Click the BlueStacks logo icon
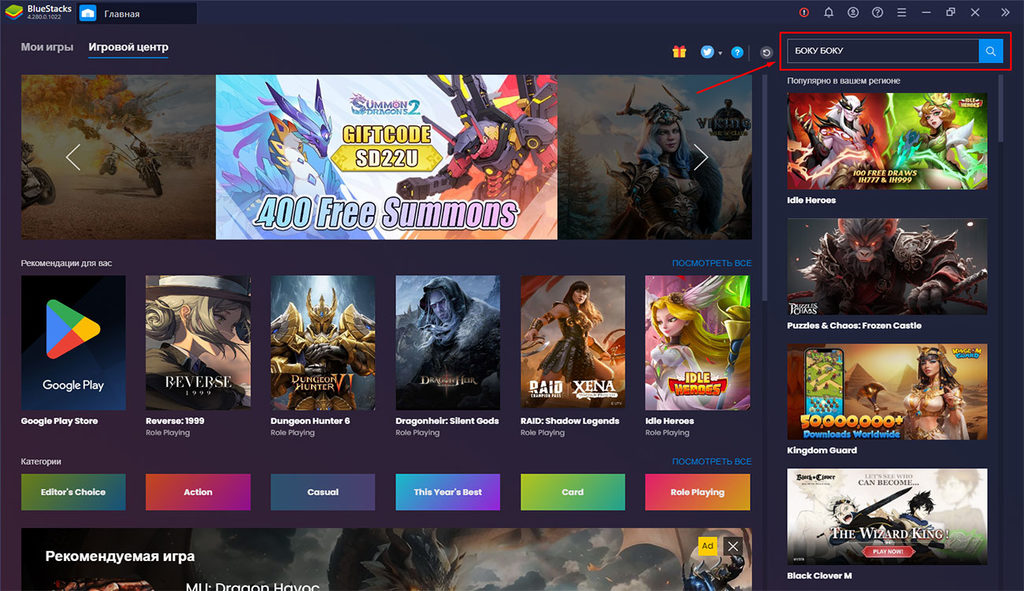The height and width of the screenshot is (591, 1024). 14,12
